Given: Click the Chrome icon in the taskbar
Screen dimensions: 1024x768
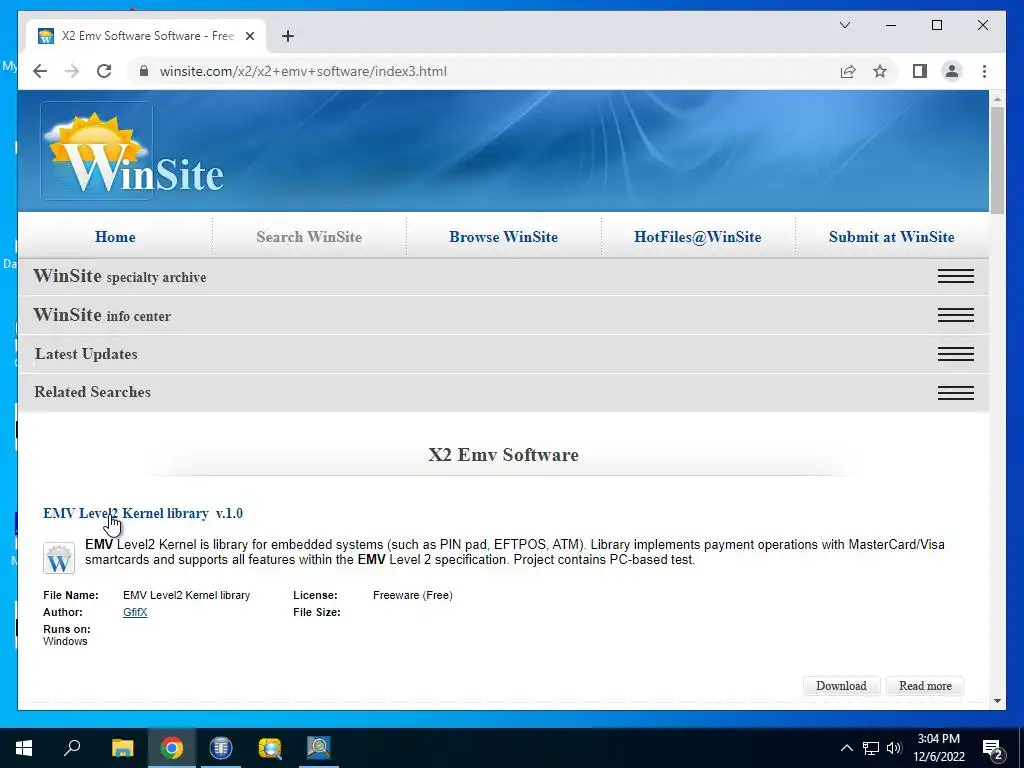Looking at the screenshot, I should (172, 748).
